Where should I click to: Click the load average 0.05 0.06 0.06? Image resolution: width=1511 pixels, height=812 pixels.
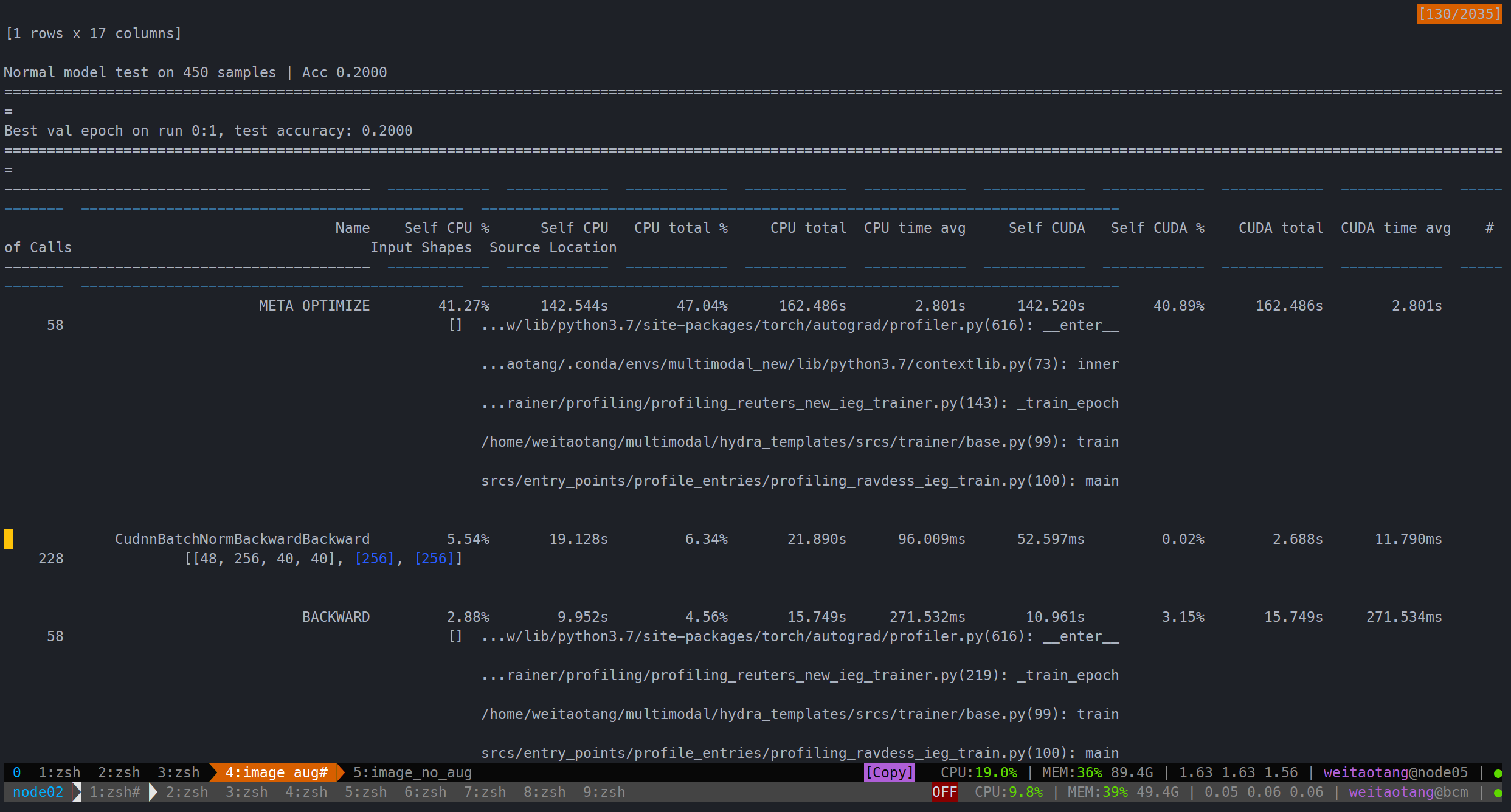coord(1264,792)
